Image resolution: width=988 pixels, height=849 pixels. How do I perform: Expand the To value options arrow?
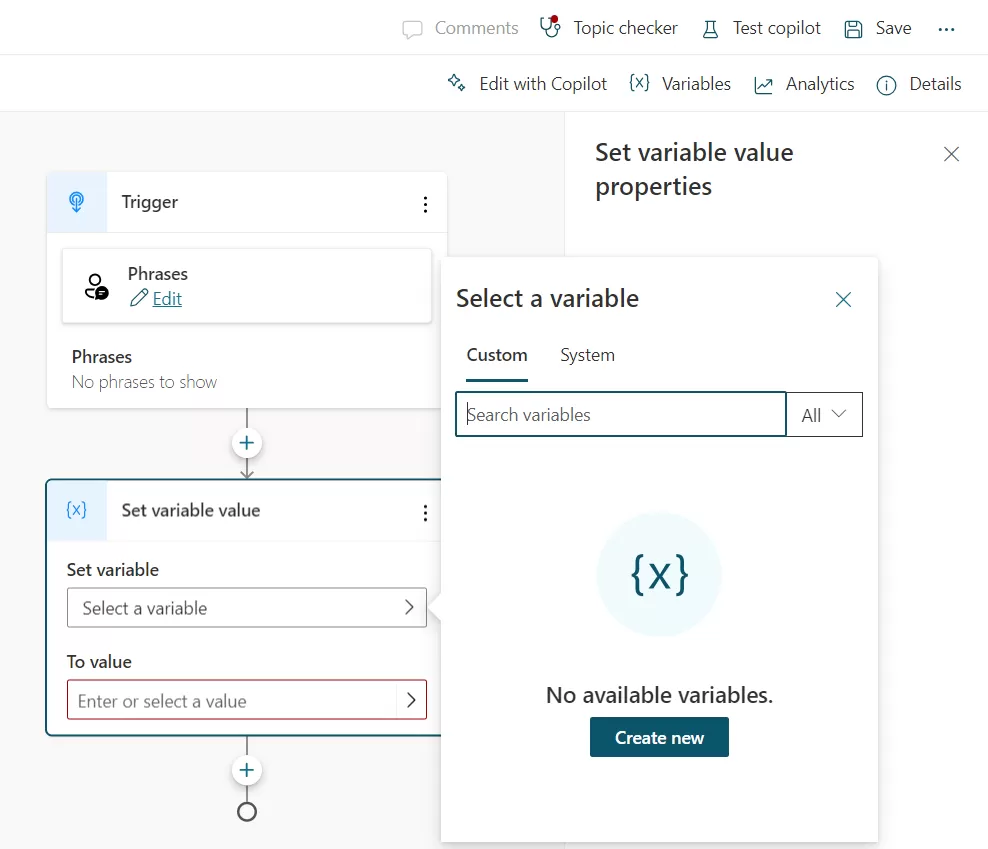tap(411, 701)
